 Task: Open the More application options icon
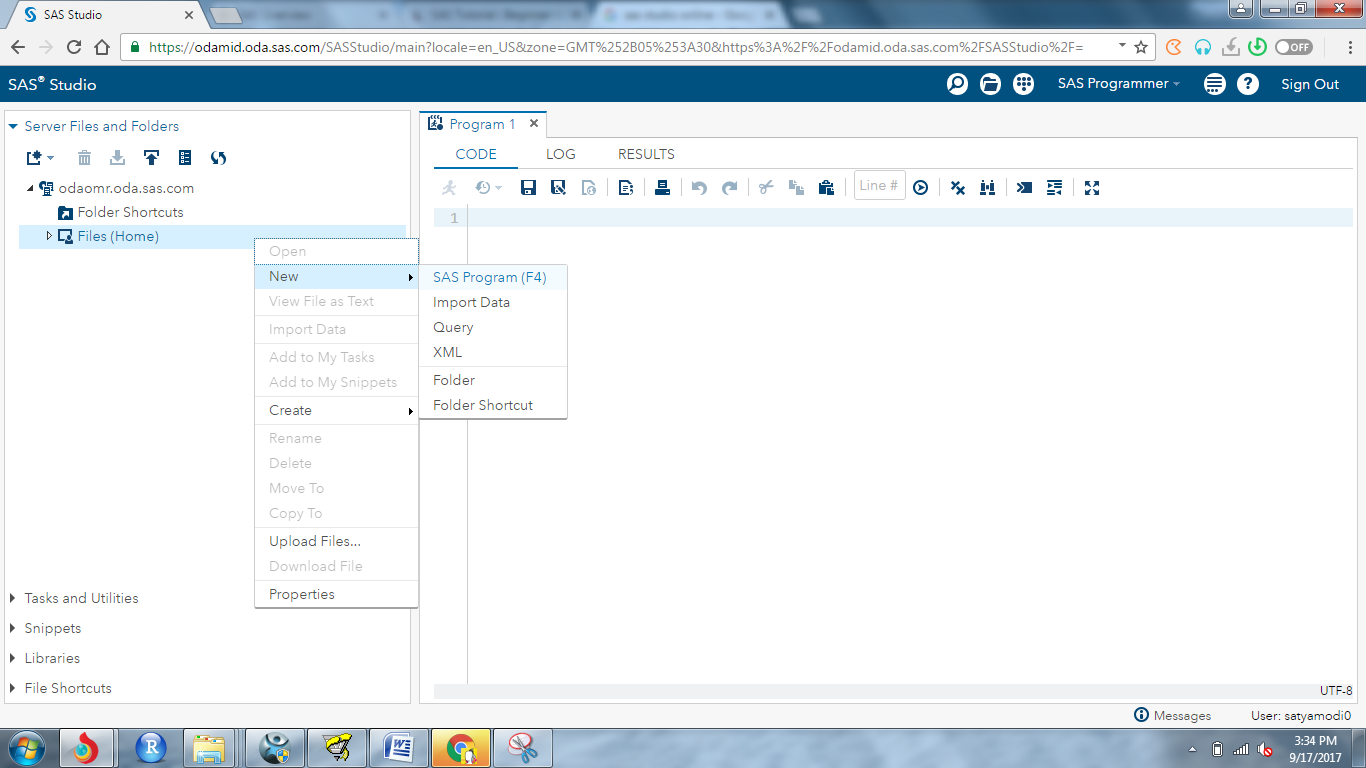click(x=1215, y=84)
